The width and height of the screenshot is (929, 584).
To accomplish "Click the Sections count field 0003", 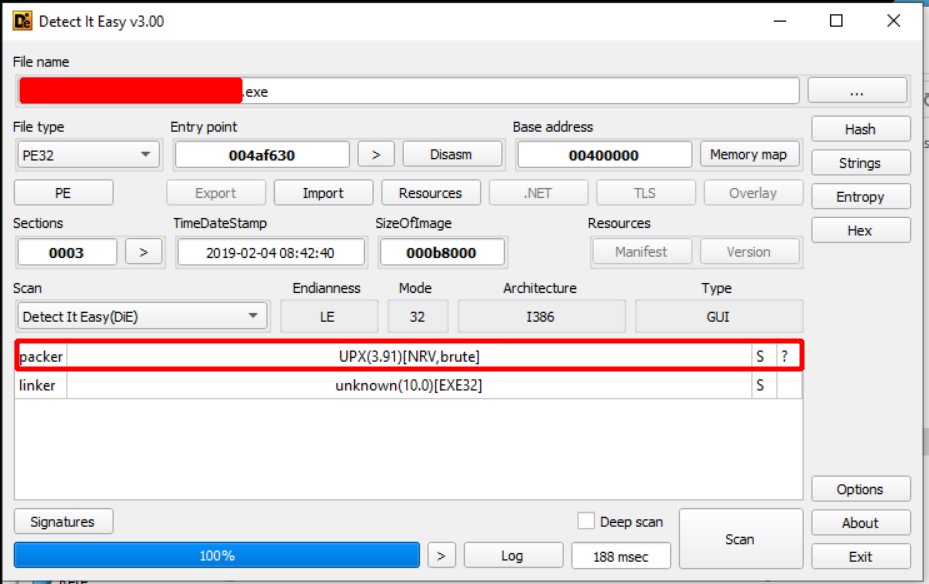I will pyautogui.click(x=66, y=253).
